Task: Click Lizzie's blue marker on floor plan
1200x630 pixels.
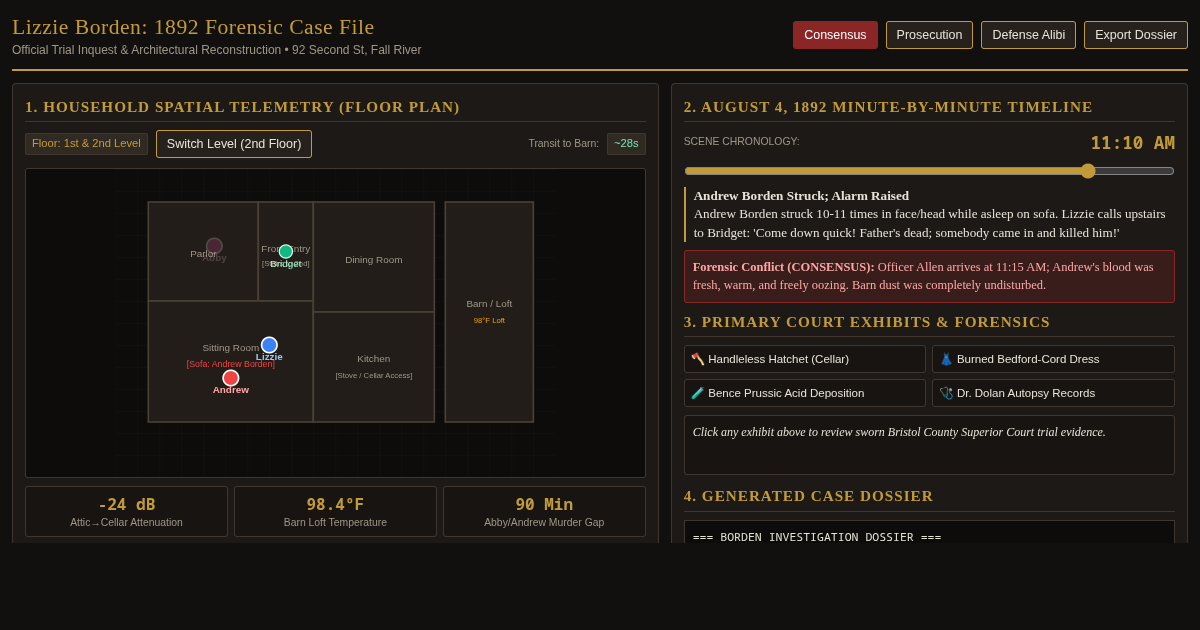Action: tap(269, 345)
